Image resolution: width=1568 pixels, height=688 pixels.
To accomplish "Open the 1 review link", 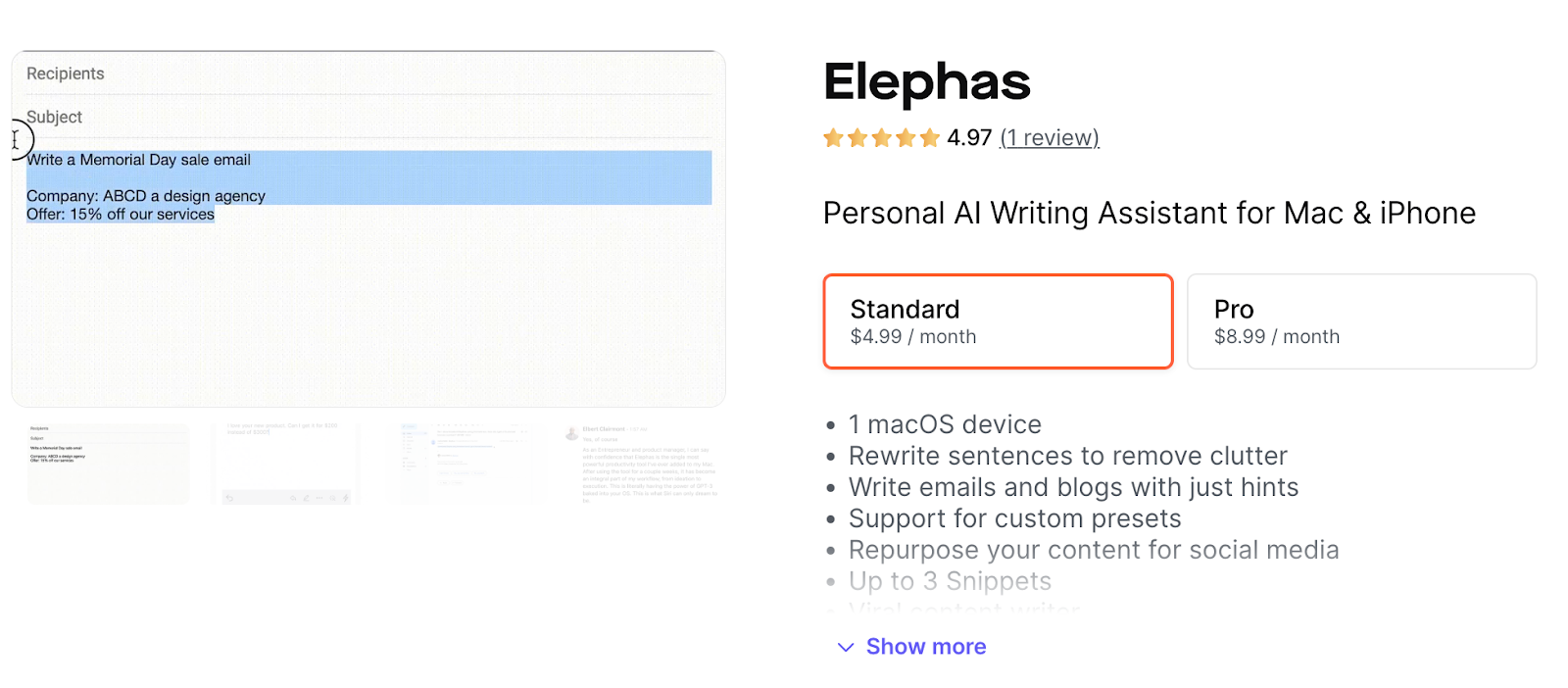I will (1049, 138).
